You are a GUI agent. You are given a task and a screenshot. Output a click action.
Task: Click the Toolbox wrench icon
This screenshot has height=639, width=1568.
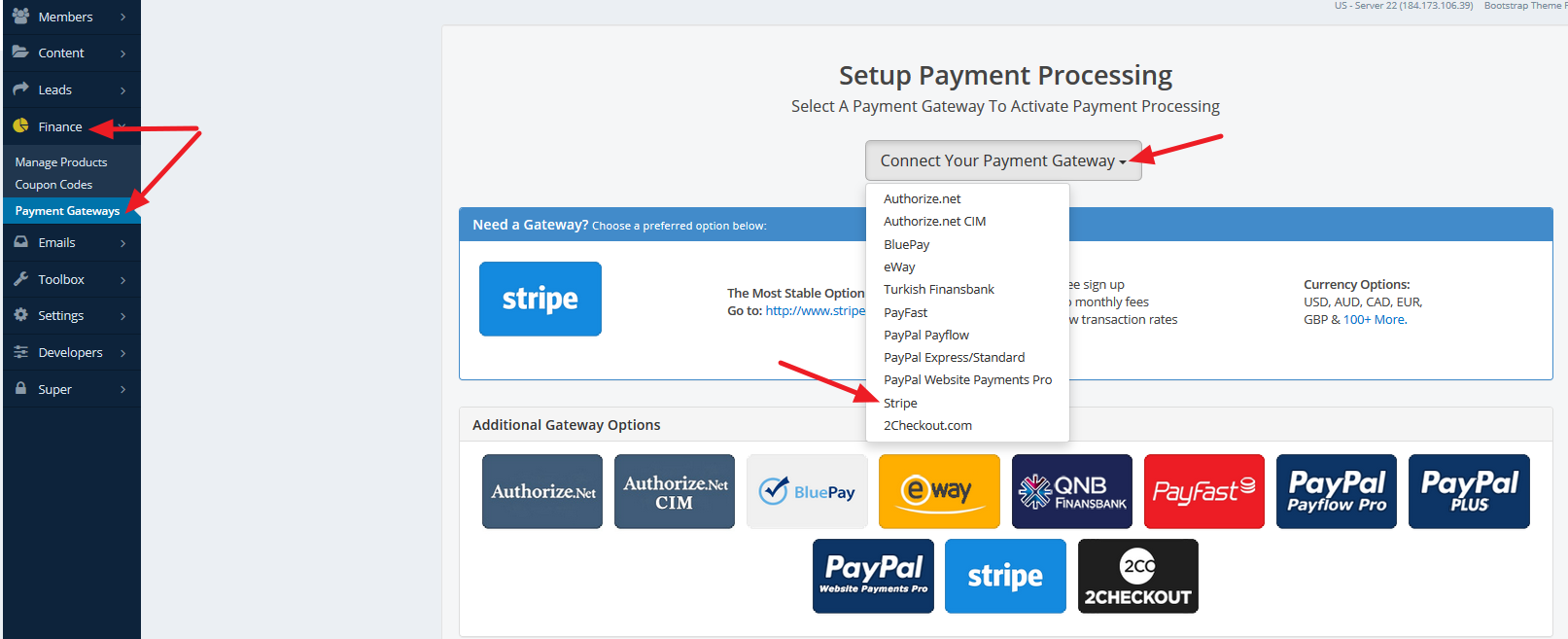[20, 278]
